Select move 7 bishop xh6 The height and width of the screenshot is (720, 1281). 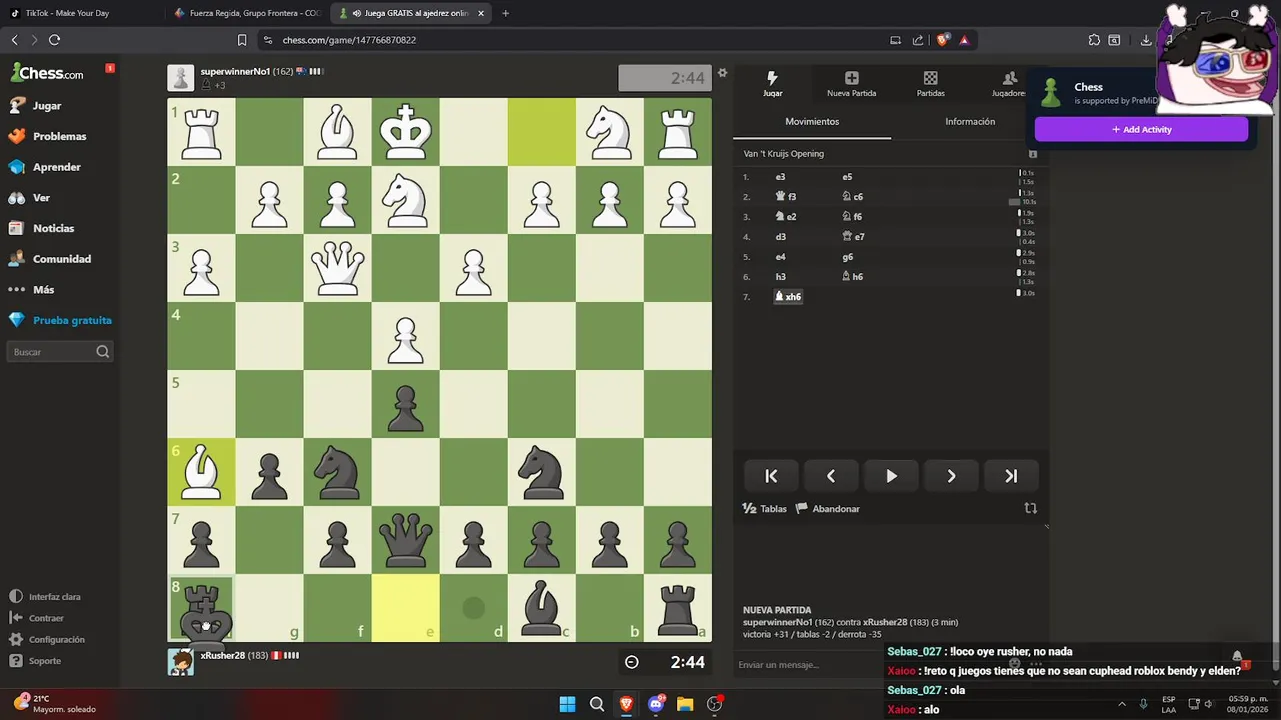(x=788, y=297)
